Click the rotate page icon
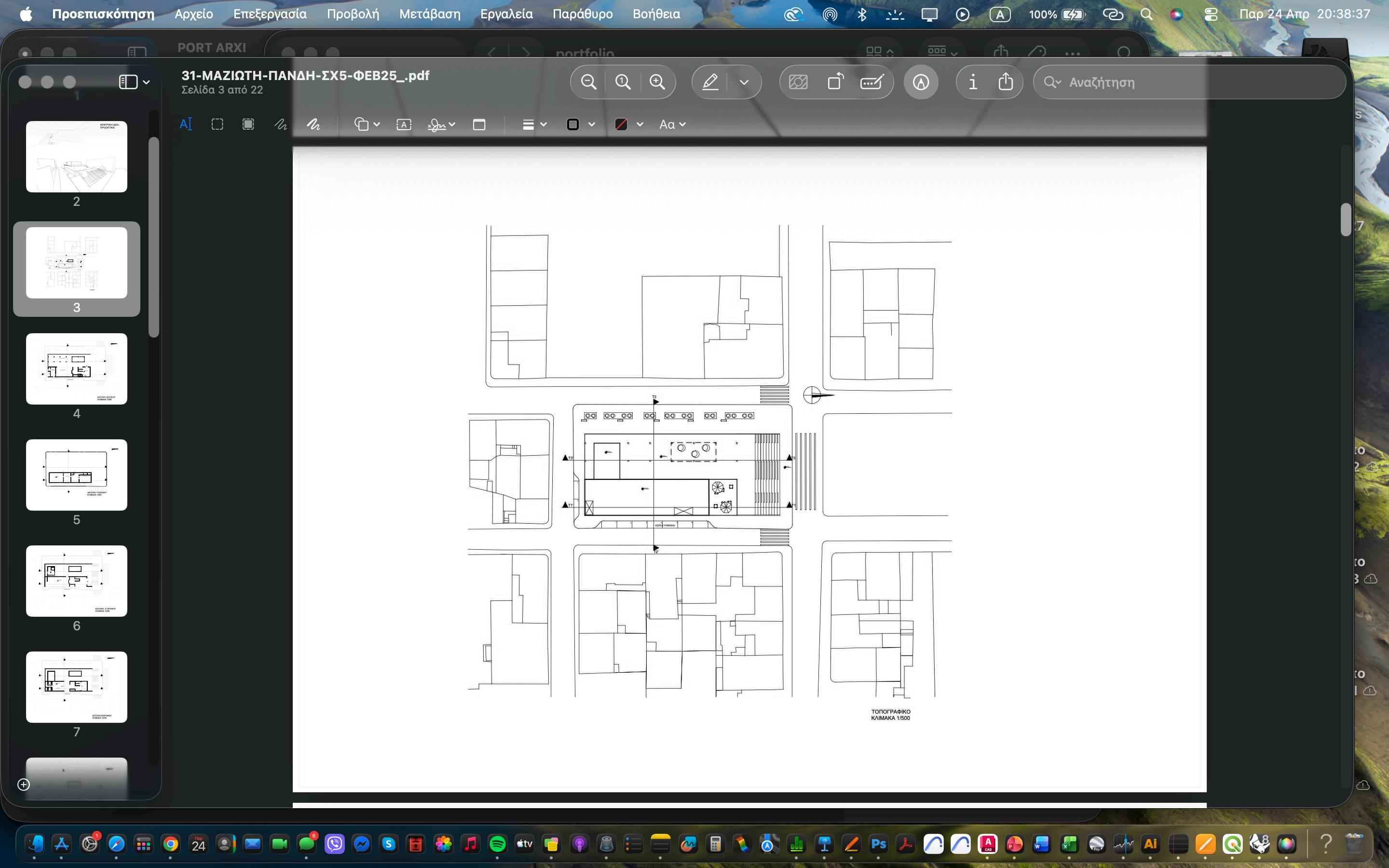The width and height of the screenshot is (1389, 868). coord(835,82)
